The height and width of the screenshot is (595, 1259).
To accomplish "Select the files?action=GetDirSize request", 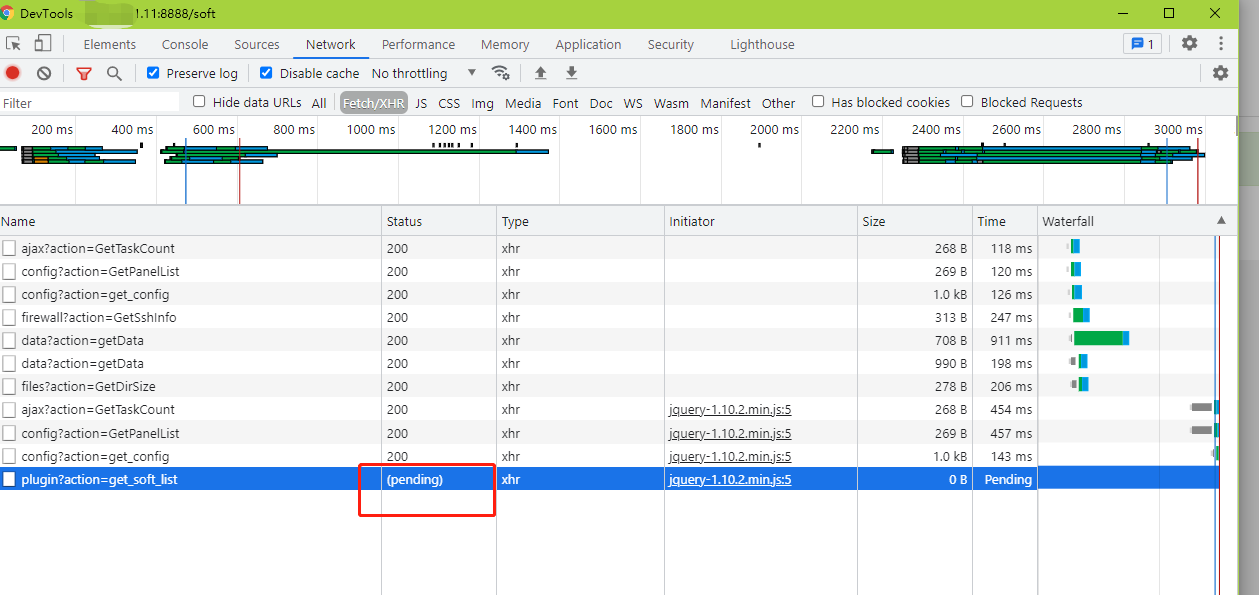I will pyautogui.click(x=88, y=386).
